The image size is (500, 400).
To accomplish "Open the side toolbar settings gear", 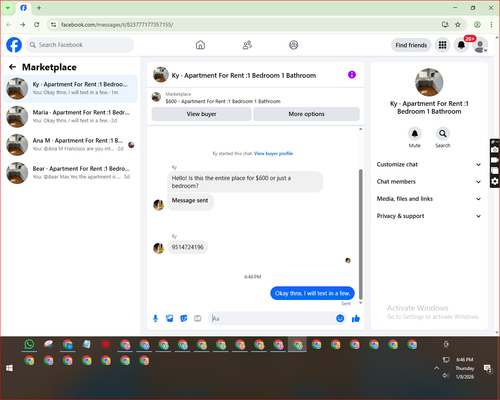I will click(495, 181).
